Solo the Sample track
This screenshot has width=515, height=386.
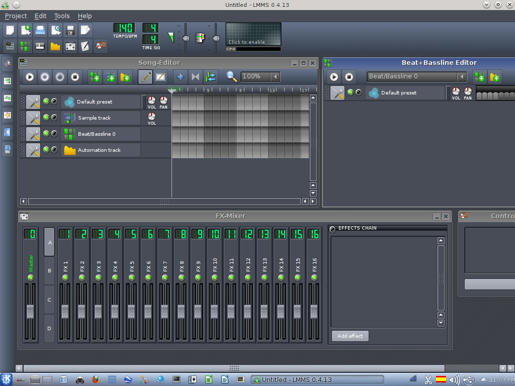pyautogui.click(x=54, y=117)
